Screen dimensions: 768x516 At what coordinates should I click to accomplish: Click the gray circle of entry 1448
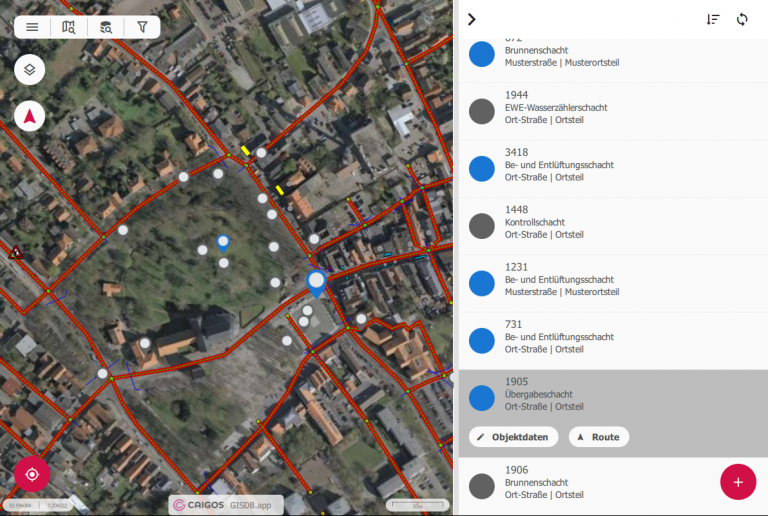(482, 226)
